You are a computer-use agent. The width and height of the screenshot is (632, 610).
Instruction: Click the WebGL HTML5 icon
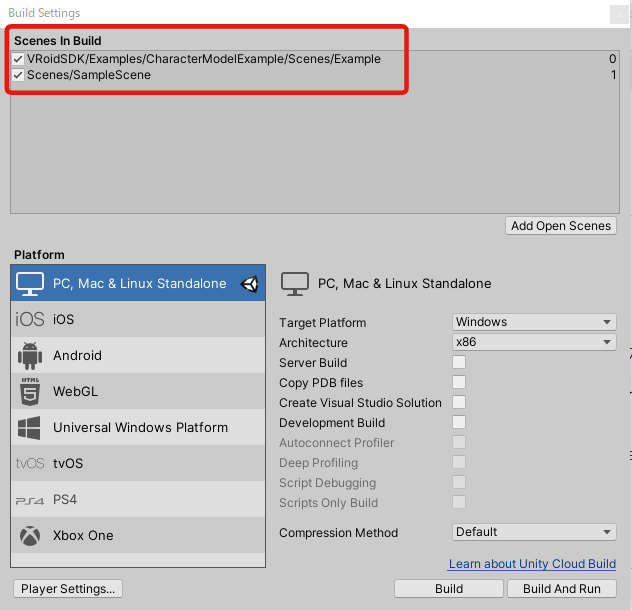pos(30,391)
